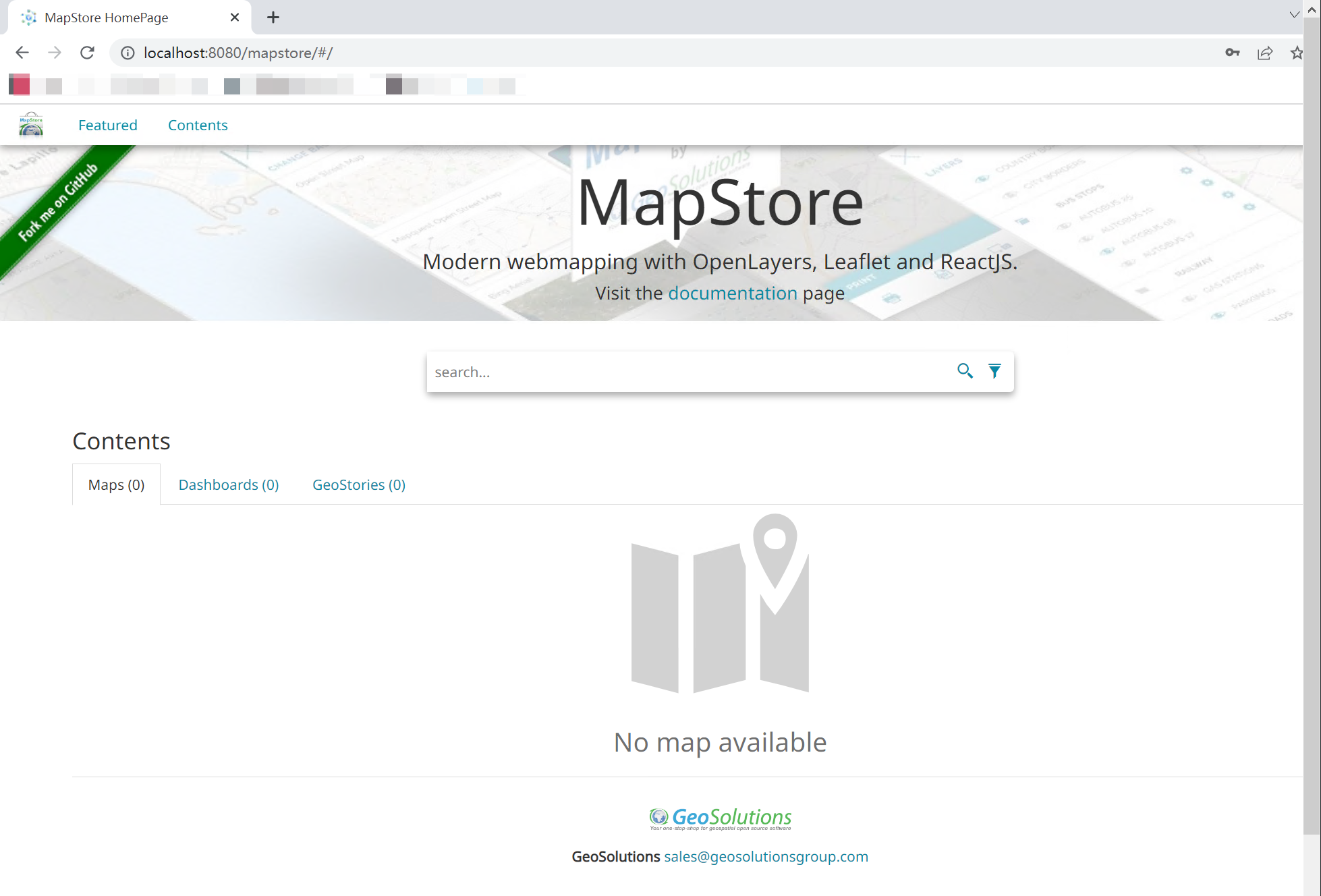Open the browser share icon
Screen dimensions: 1321x896
(x=1264, y=53)
